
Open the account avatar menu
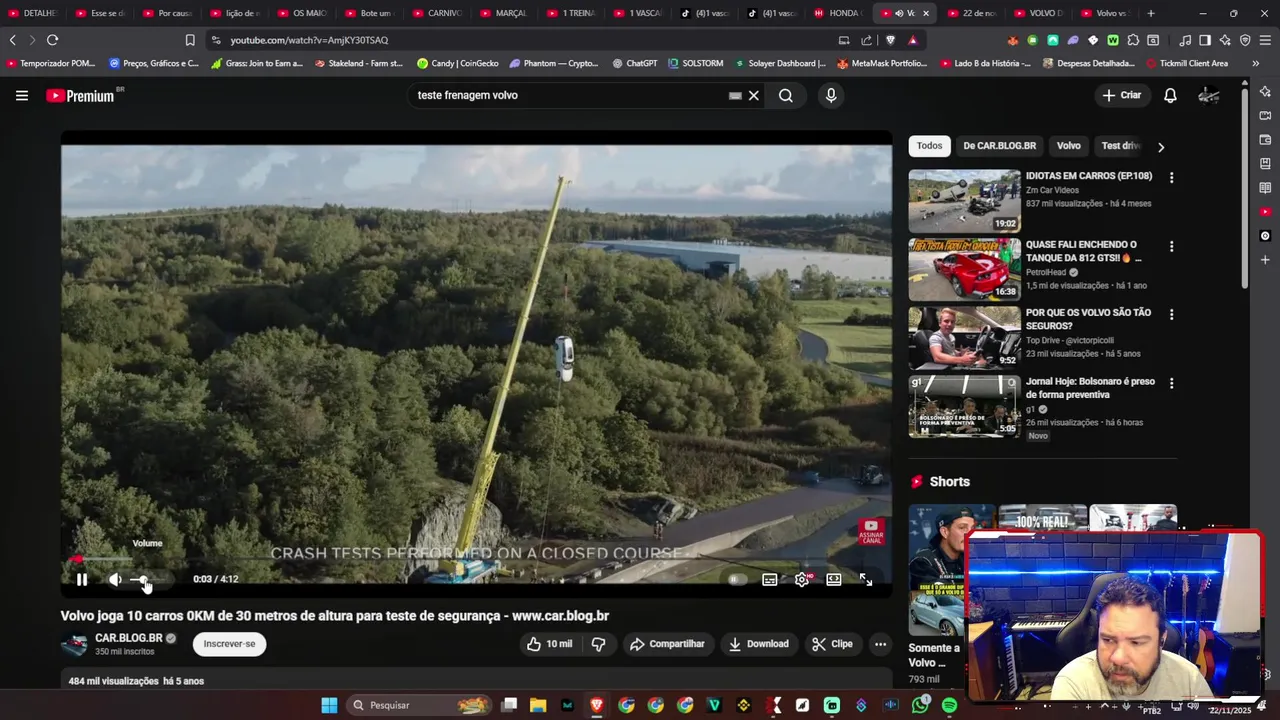[1209, 96]
